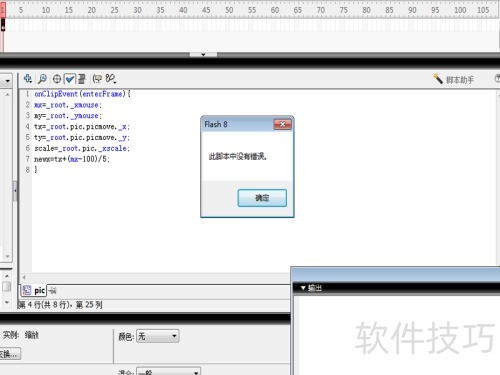Click frame 50 on the timeline ruler
The width and height of the screenshot is (500, 375).
pos(229,10)
